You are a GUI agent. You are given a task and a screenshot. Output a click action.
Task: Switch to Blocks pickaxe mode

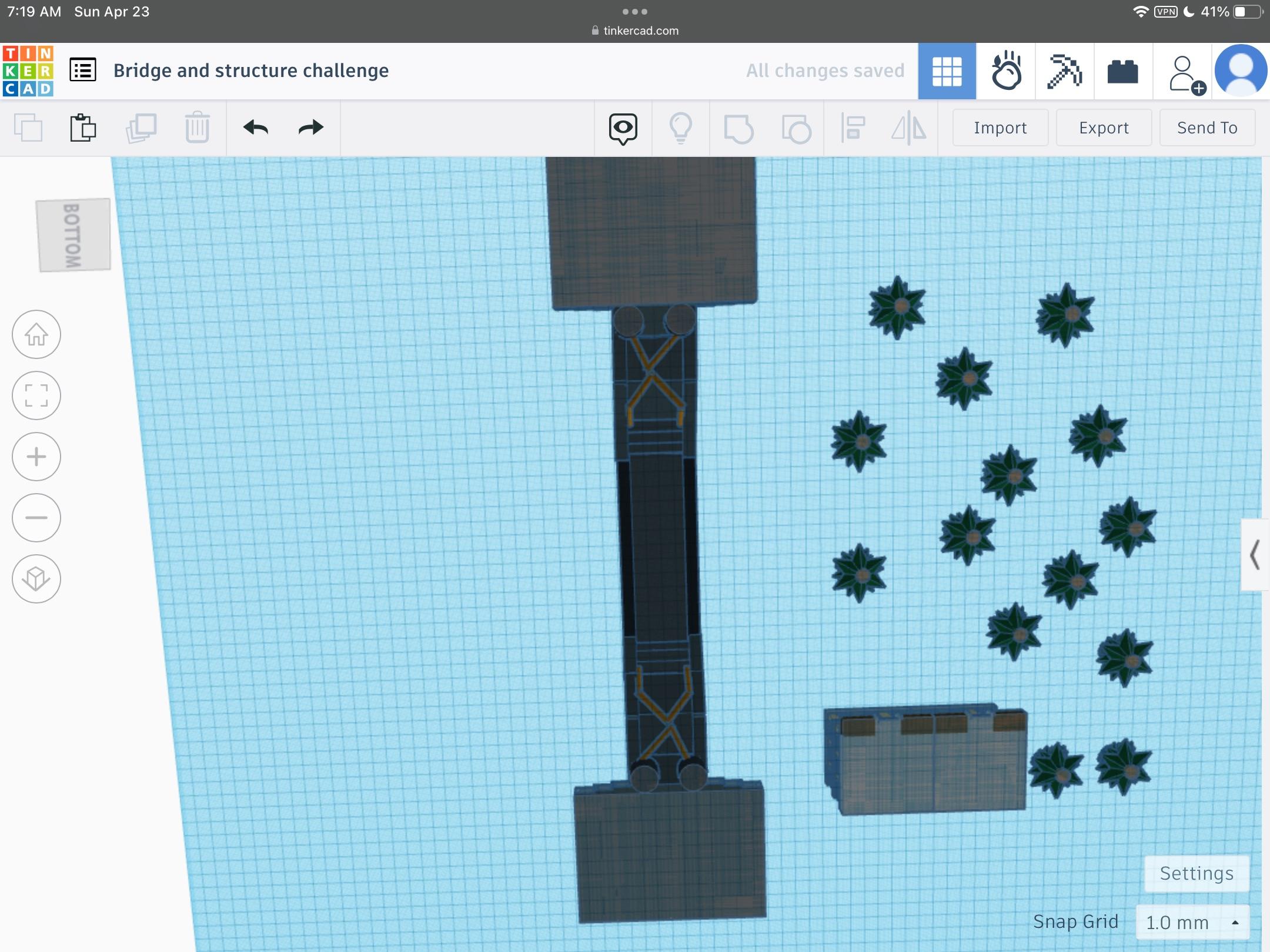coord(1064,71)
